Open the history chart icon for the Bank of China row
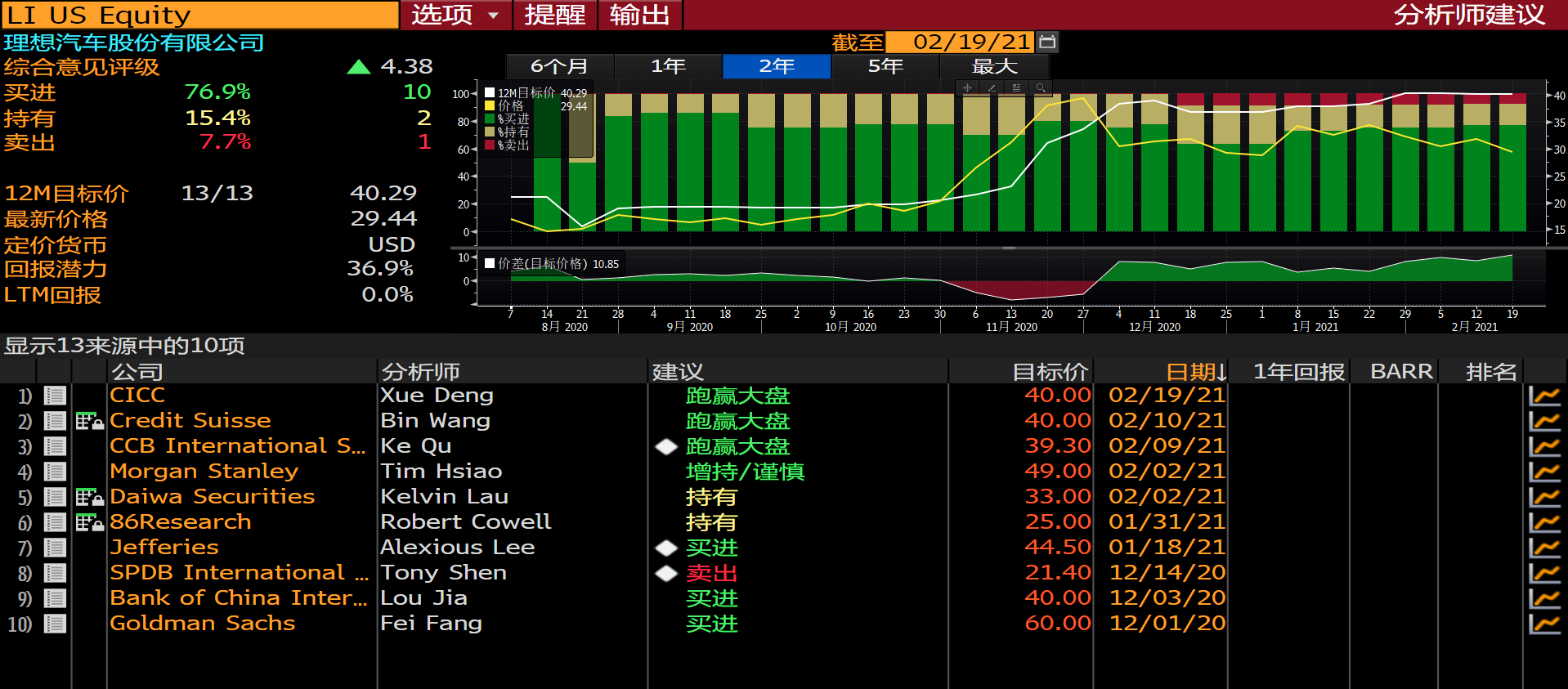This screenshot has width=1568, height=689. point(1545,599)
